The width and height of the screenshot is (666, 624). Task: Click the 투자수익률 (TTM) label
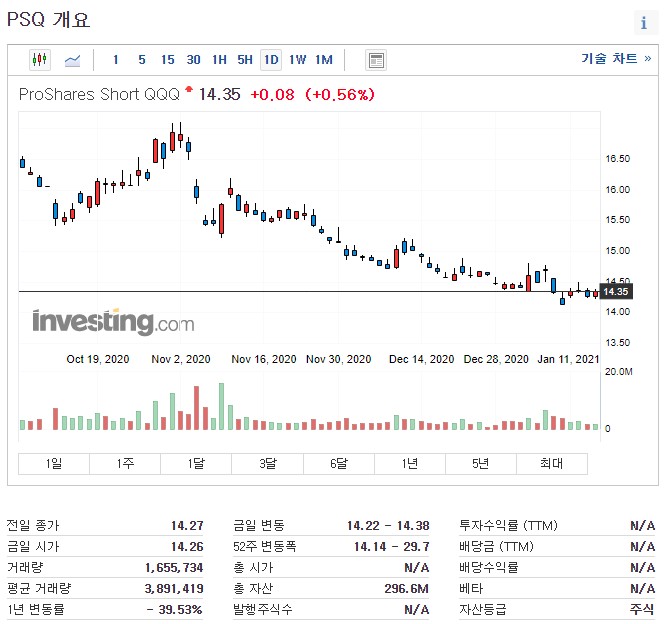coord(508,525)
